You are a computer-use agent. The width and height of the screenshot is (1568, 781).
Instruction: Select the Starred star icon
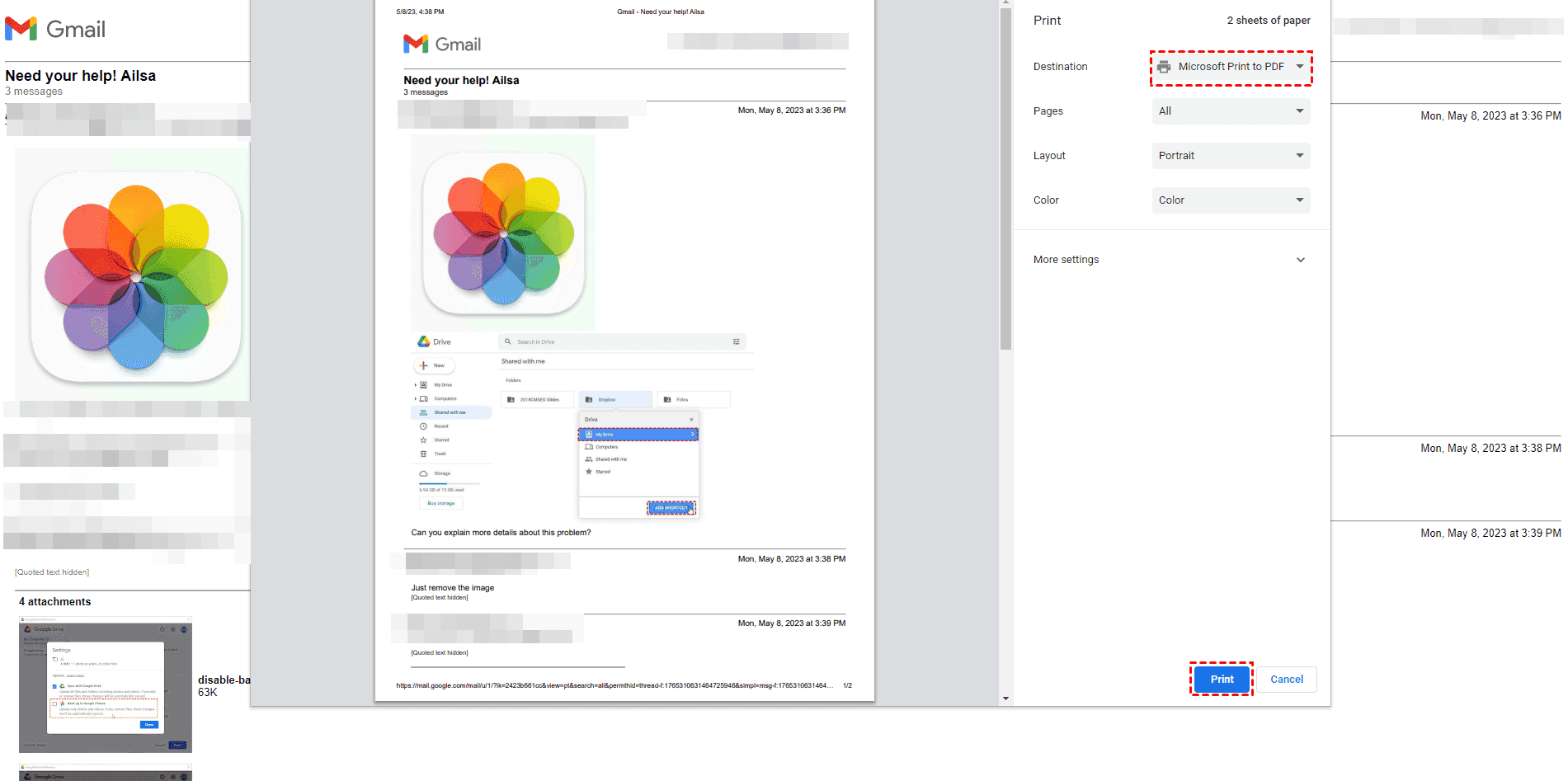[x=423, y=440]
